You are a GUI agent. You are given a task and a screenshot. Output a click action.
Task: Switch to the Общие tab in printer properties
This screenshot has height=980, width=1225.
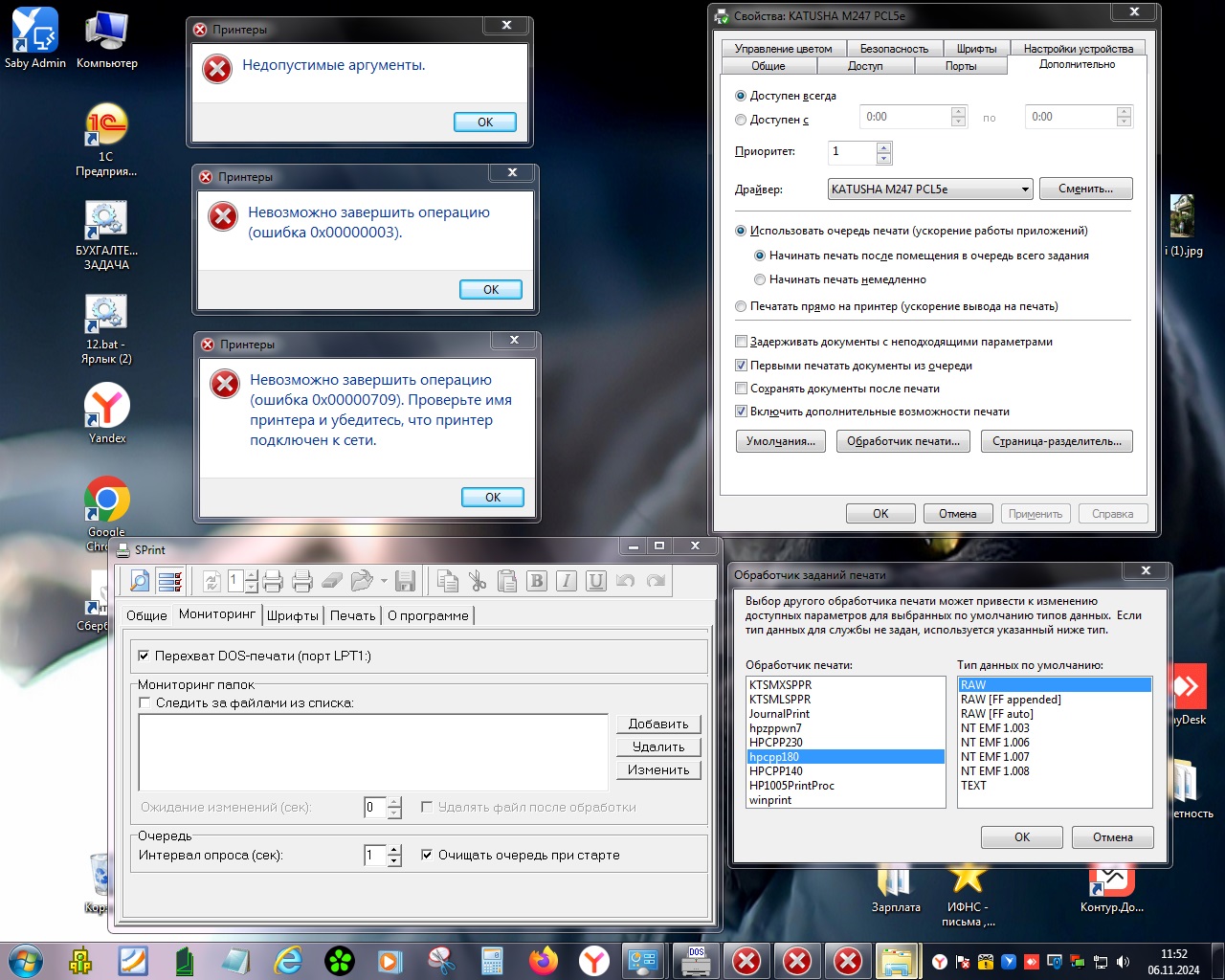point(768,66)
